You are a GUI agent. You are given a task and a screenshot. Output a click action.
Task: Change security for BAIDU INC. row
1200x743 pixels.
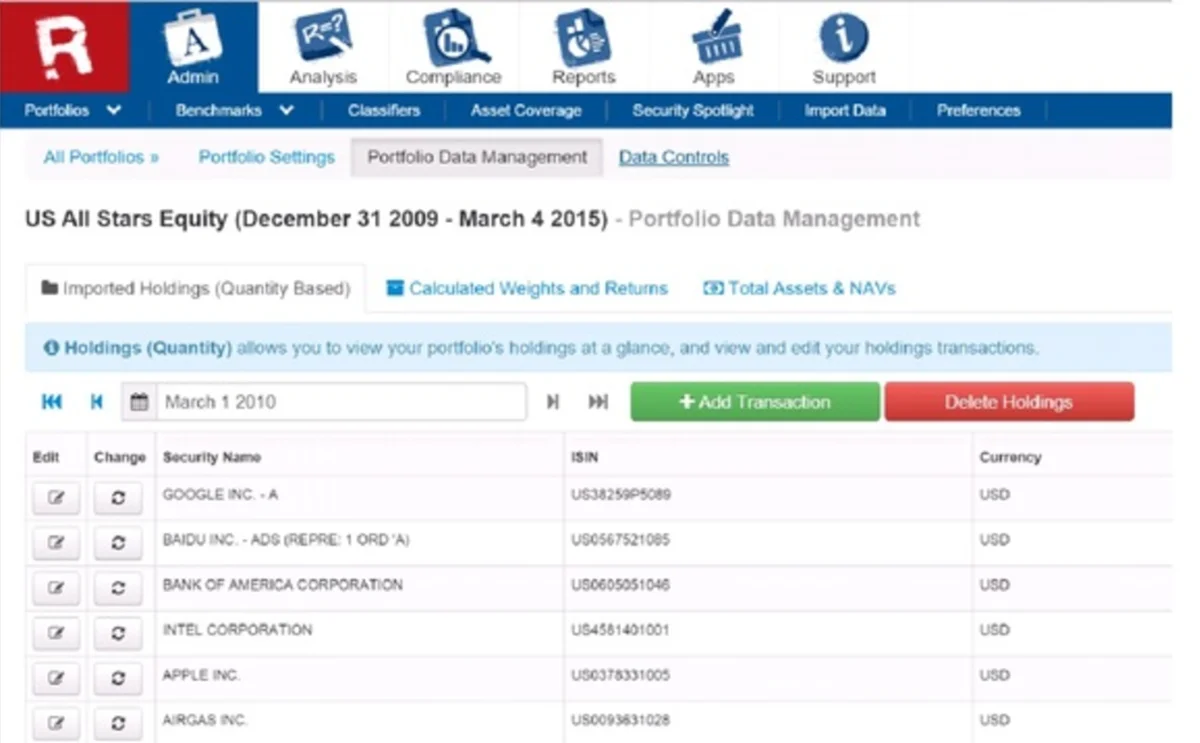pyautogui.click(x=118, y=543)
